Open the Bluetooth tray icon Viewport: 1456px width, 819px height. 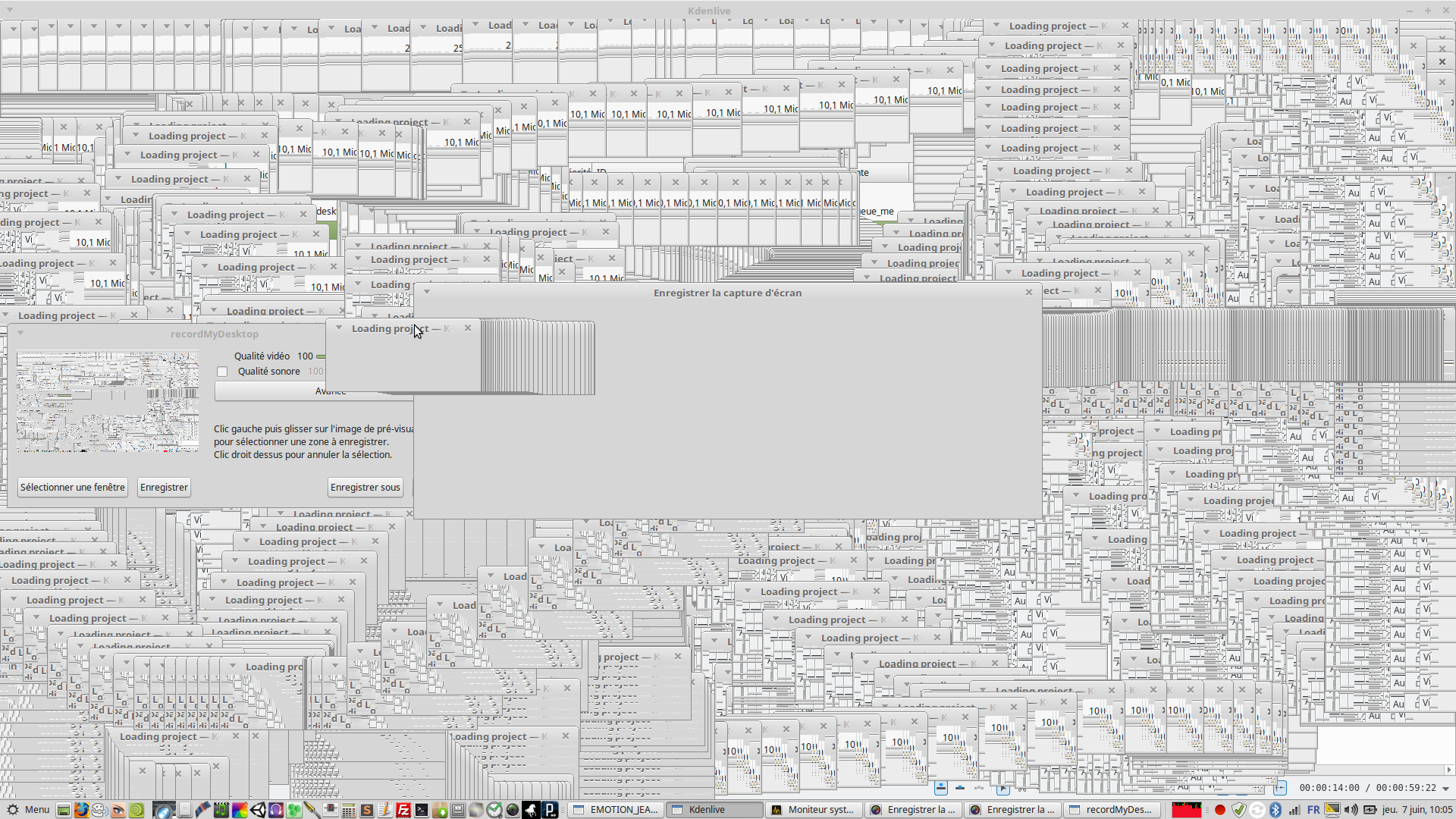tap(1276, 810)
